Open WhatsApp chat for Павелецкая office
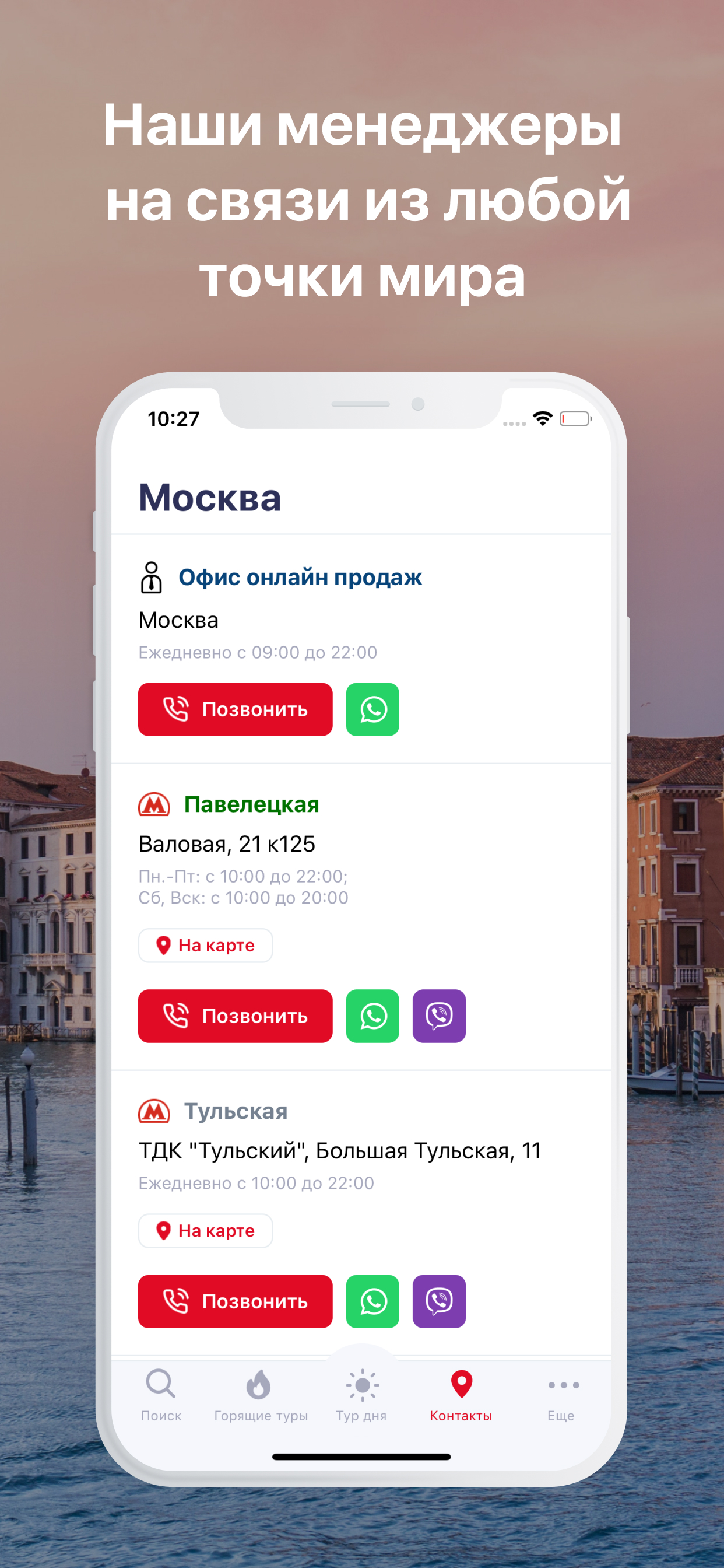 [x=372, y=1016]
